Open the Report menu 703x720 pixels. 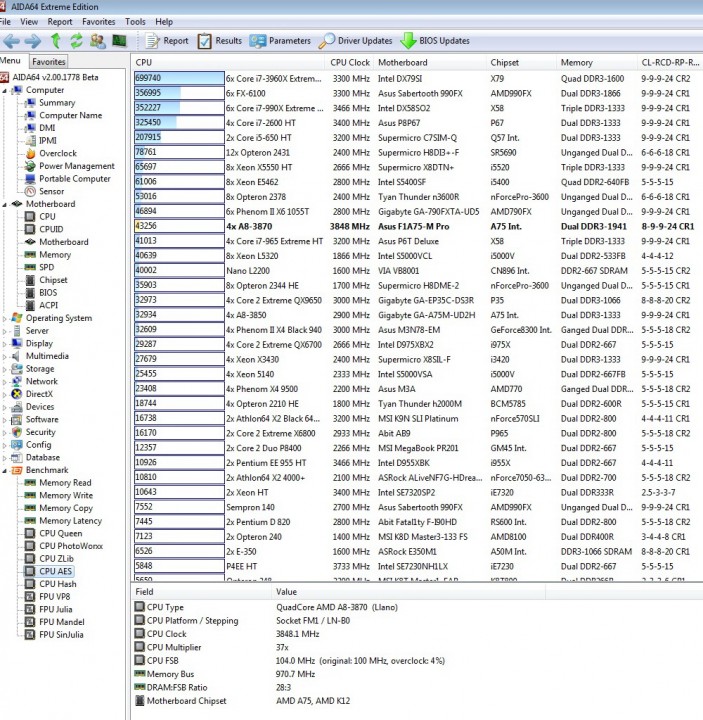[x=60, y=22]
